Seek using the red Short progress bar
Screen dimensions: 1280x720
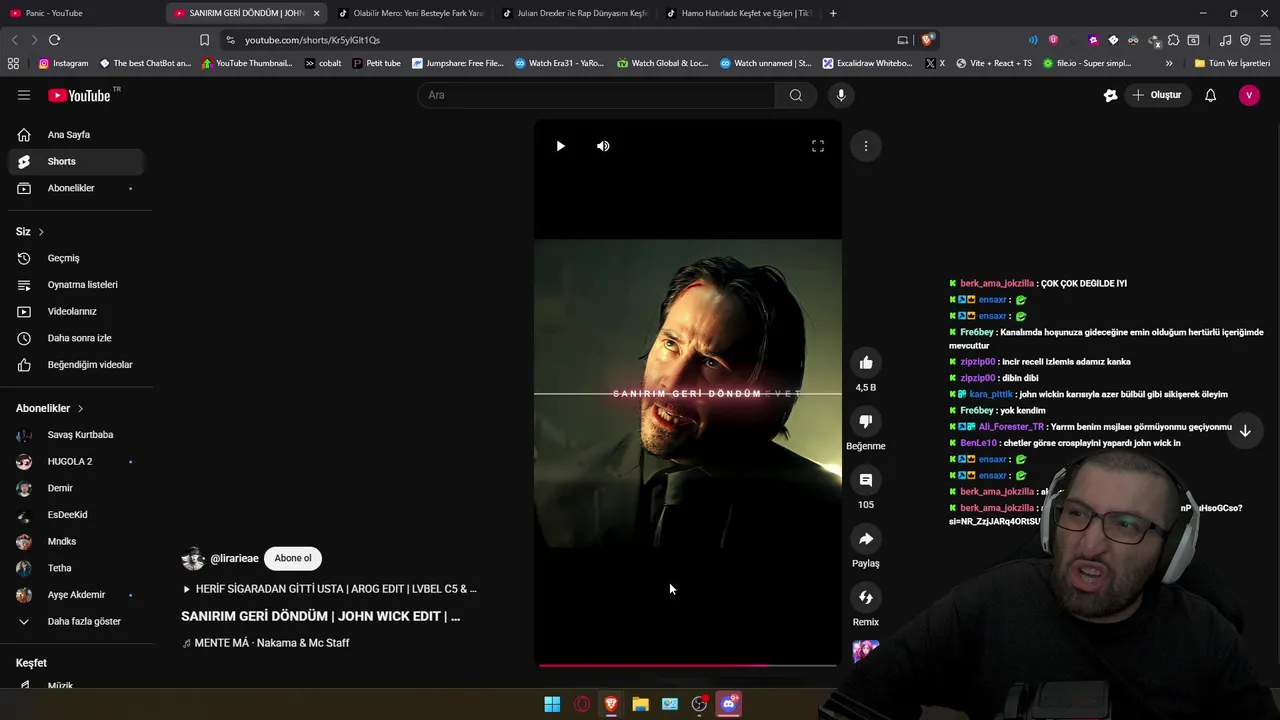tap(688, 665)
